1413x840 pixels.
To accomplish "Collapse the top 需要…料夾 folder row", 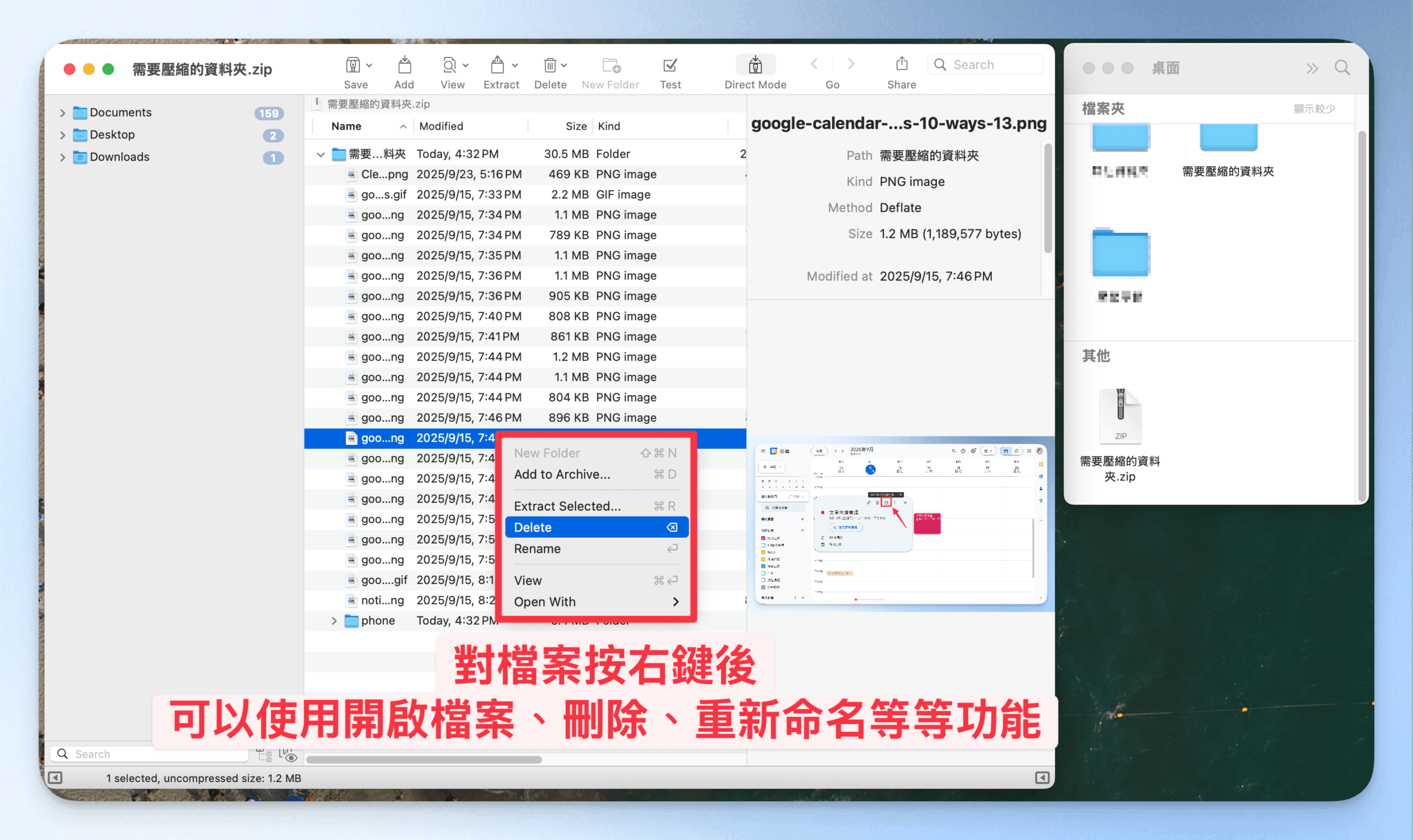I will coord(321,154).
